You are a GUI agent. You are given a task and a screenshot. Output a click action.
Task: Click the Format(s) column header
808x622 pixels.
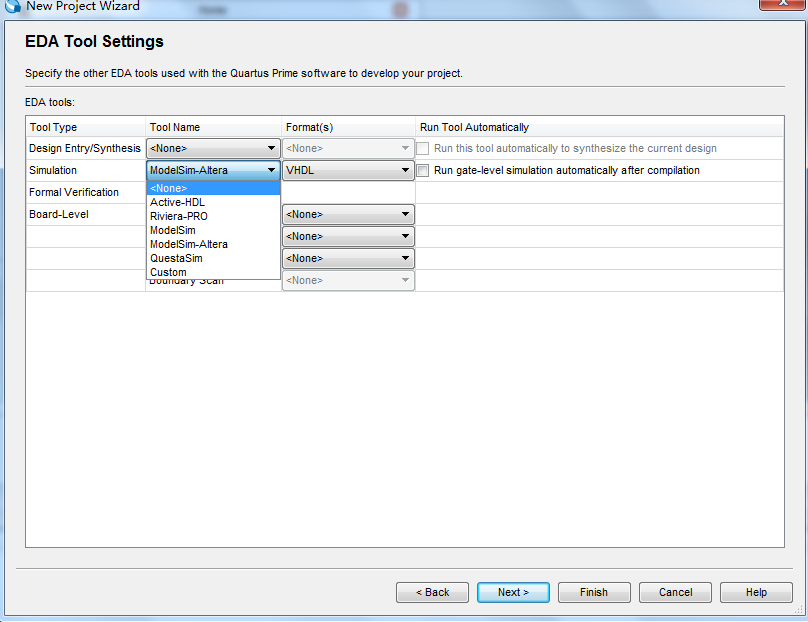pyautogui.click(x=348, y=127)
